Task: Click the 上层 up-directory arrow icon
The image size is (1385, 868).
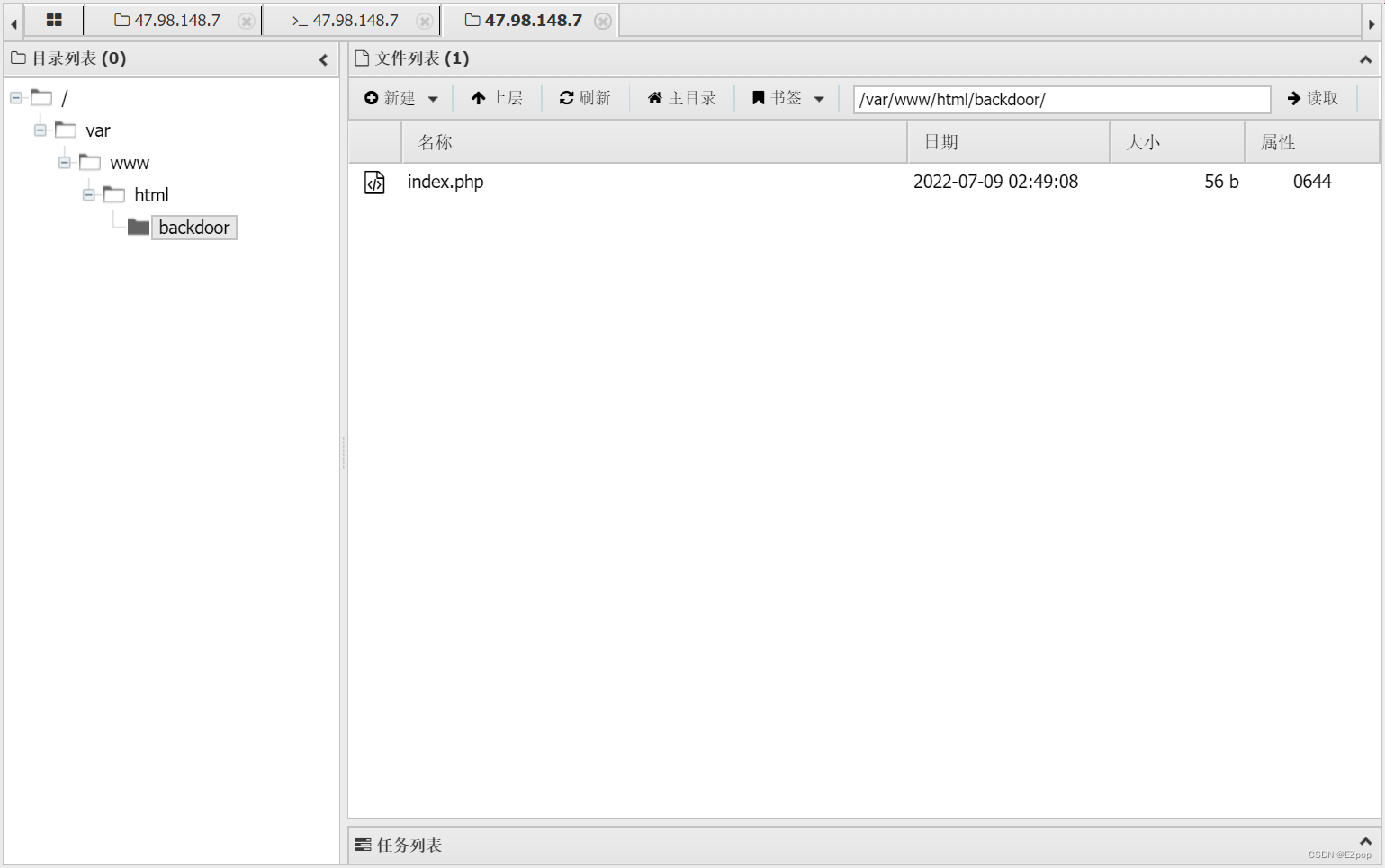Action: click(478, 98)
